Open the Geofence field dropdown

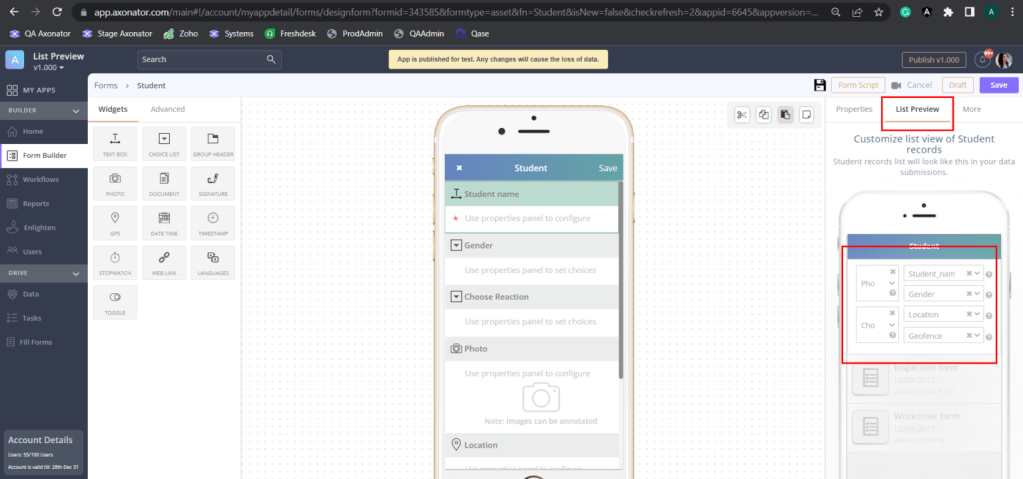pos(978,336)
